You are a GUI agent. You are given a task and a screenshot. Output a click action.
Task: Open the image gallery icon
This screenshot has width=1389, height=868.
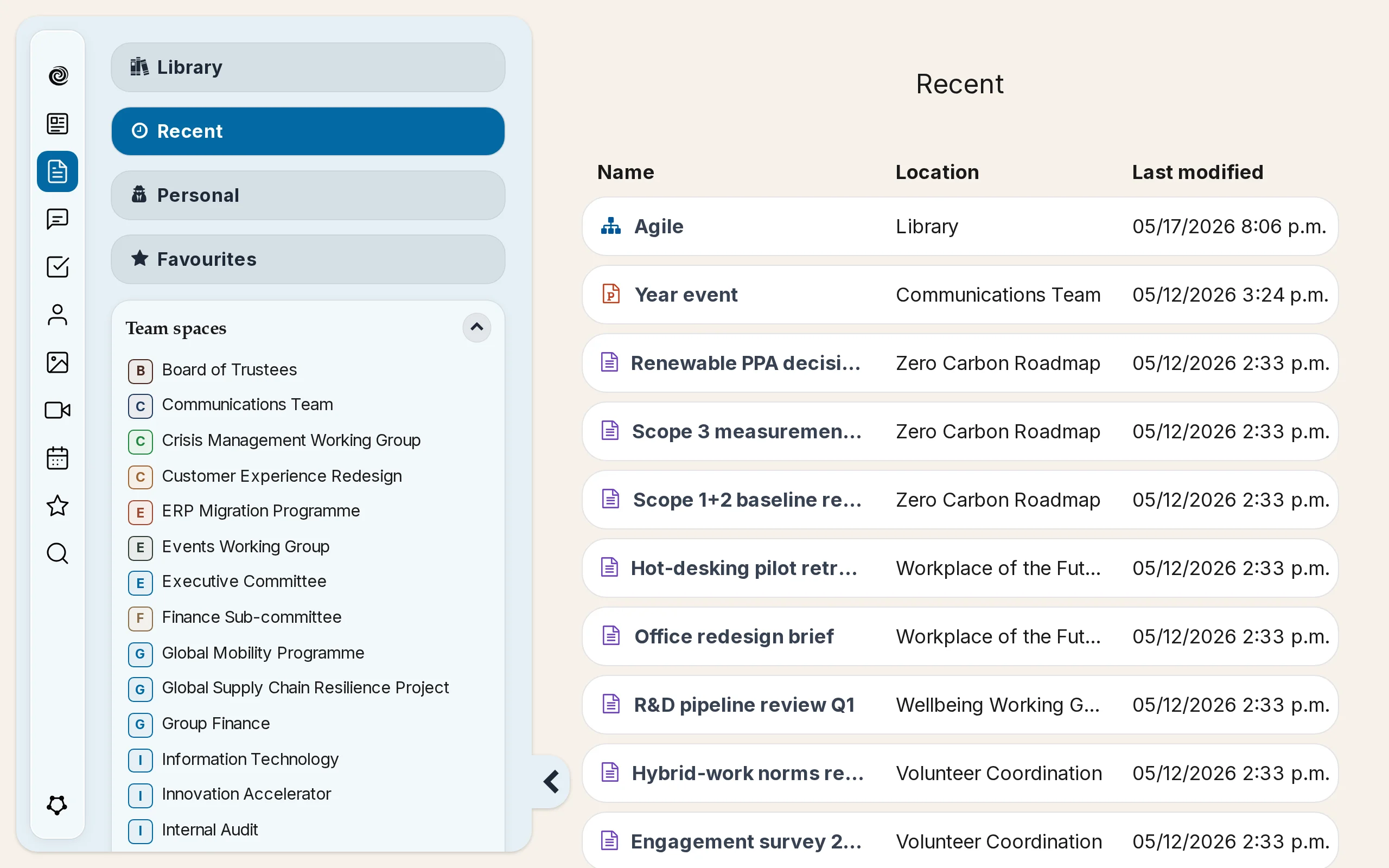pyautogui.click(x=58, y=362)
